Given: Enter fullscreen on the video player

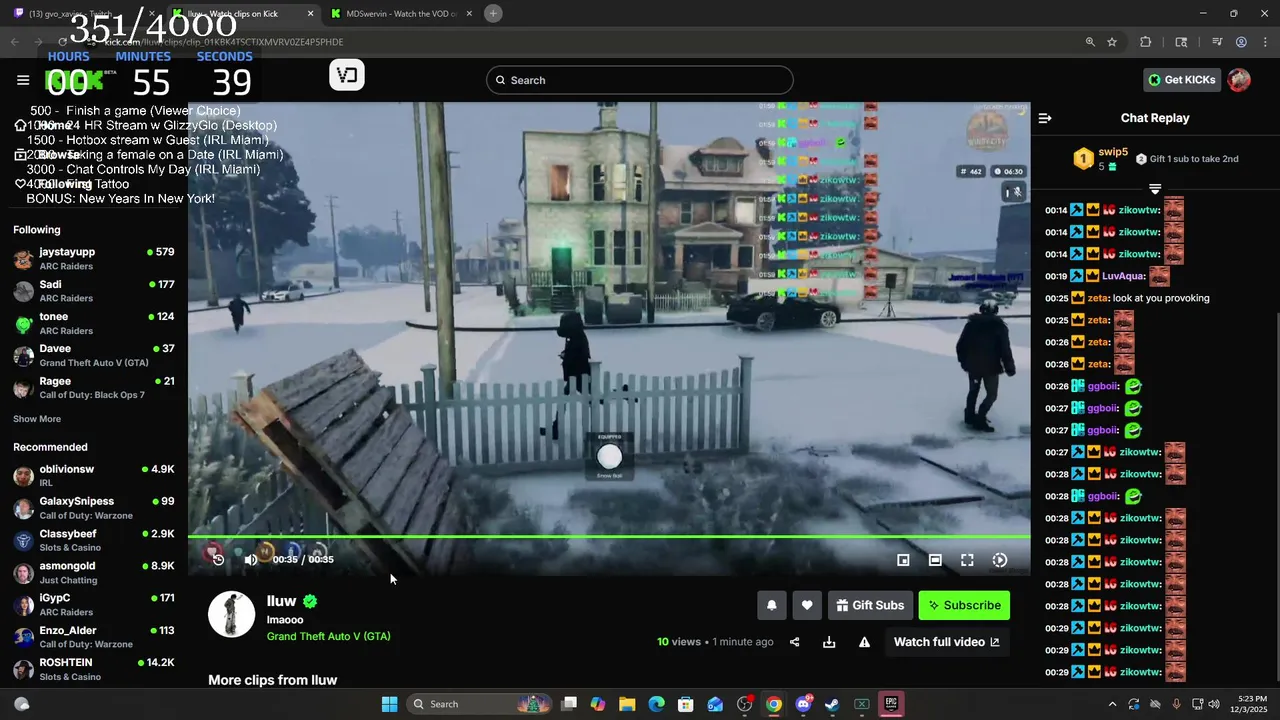Looking at the screenshot, I should pyautogui.click(x=967, y=560).
